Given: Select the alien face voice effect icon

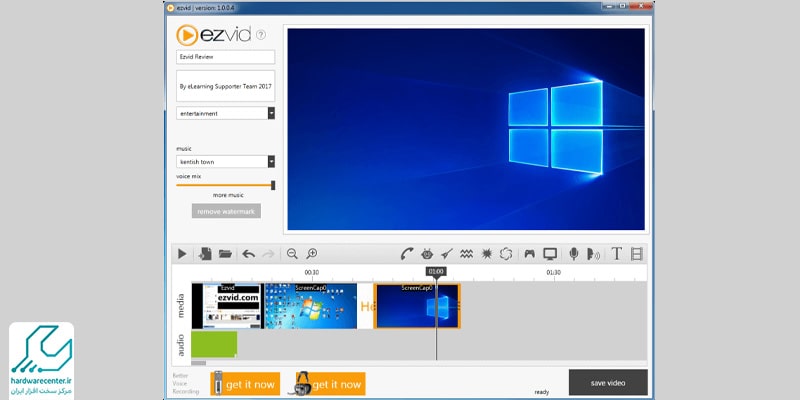Looking at the screenshot, I should pyautogui.click(x=427, y=254).
